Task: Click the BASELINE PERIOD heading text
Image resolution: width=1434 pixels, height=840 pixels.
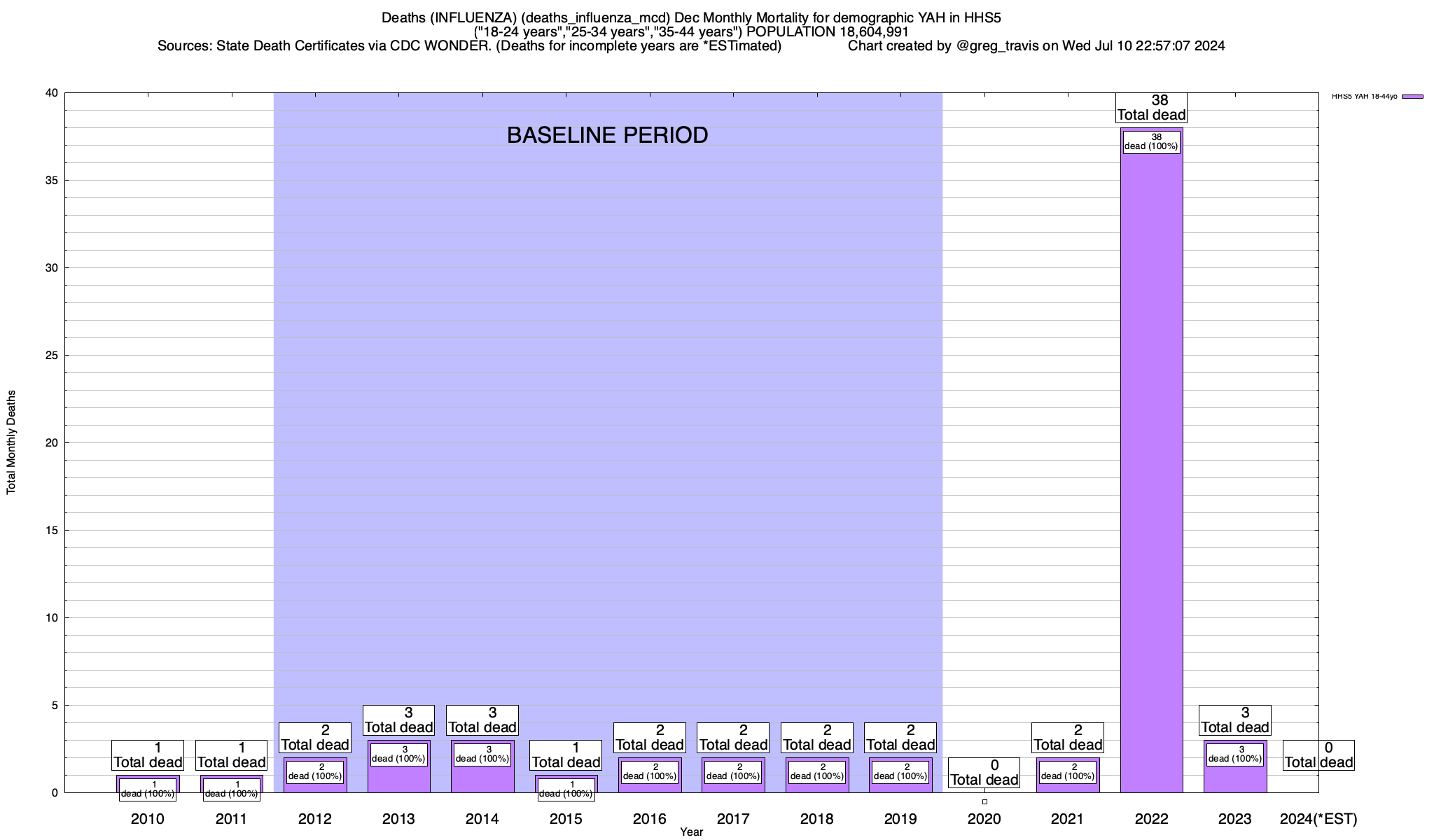Action: point(607,135)
